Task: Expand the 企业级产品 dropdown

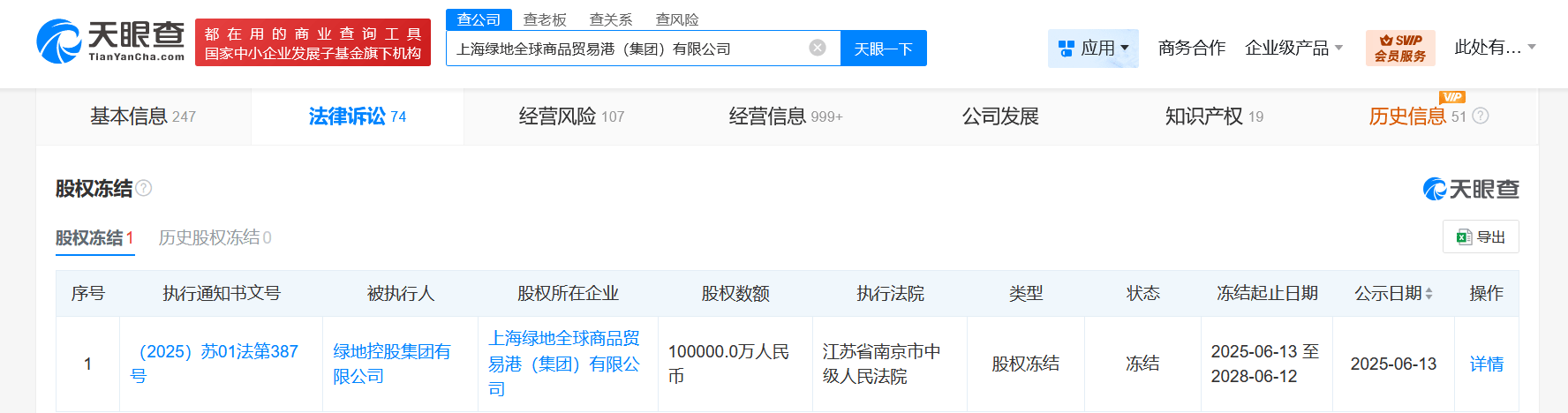Action: 1293,48
